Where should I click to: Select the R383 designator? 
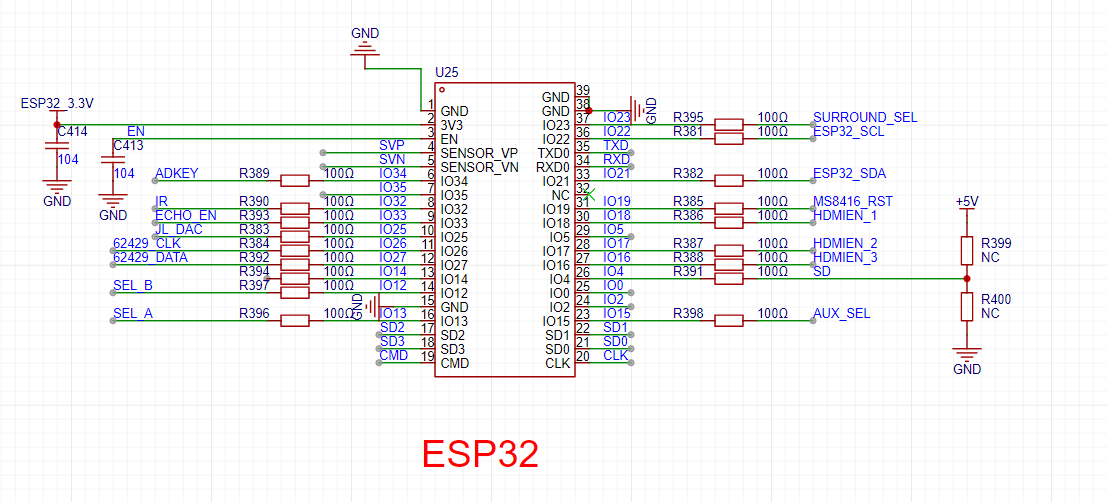(x=254, y=229)
